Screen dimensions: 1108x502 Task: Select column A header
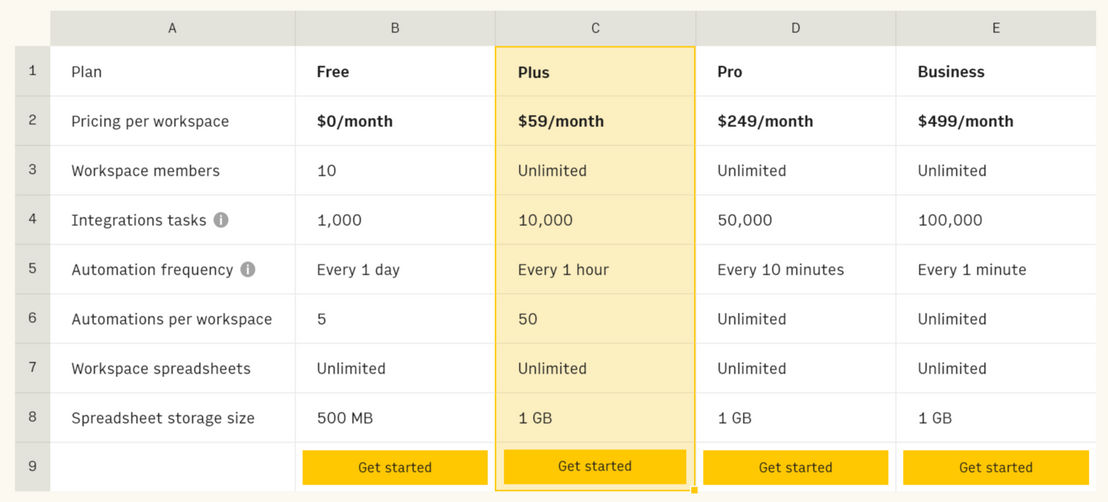(172, 28)
